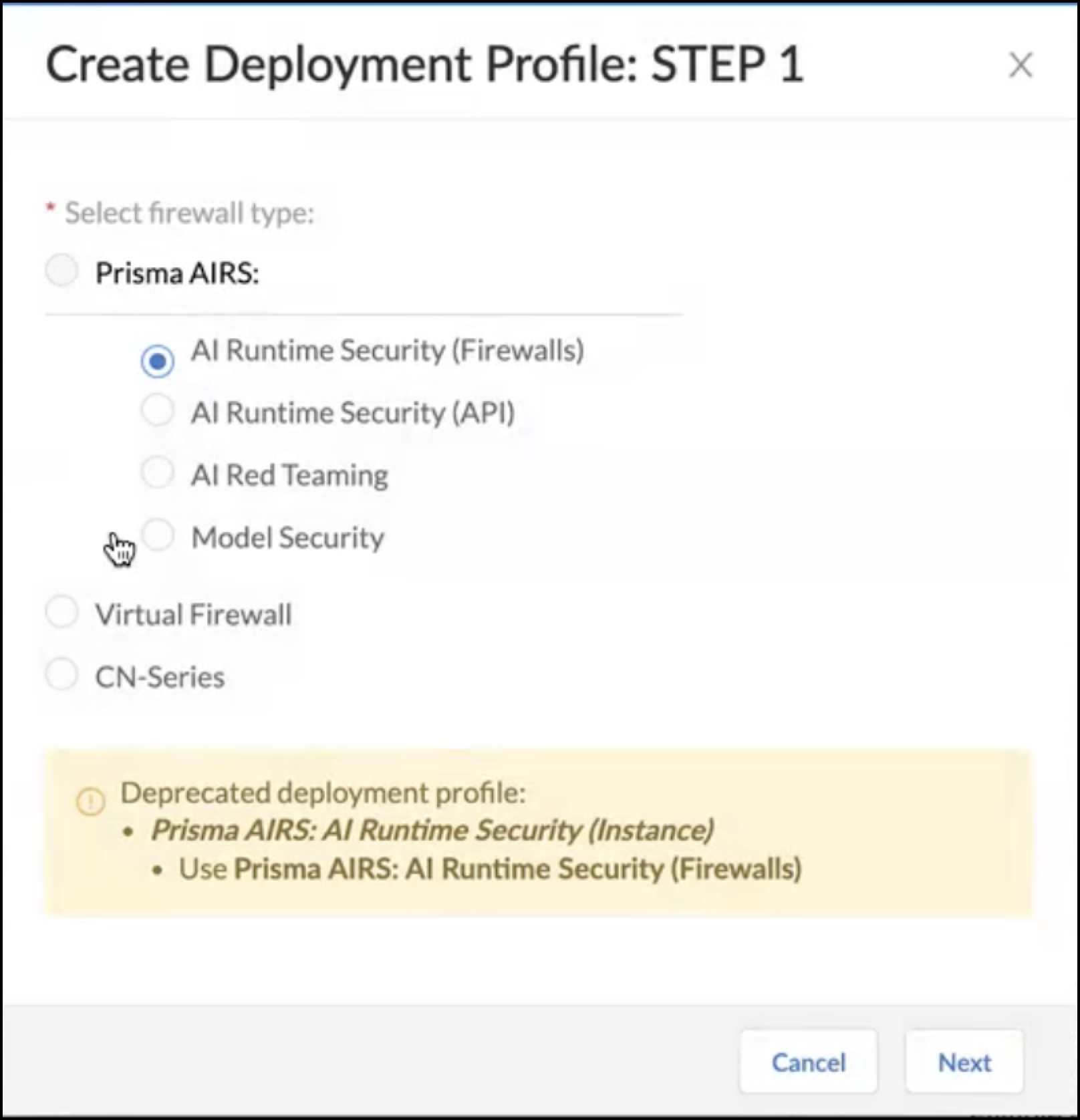Choose the AI Runtime Security (API) radio circle
Screen dimensions: 1080x1120
pyautogui.click(x=158, y=410)
